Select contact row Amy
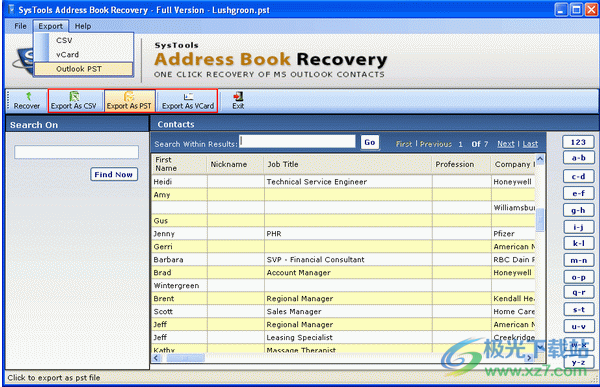 (x=343, y=195)
